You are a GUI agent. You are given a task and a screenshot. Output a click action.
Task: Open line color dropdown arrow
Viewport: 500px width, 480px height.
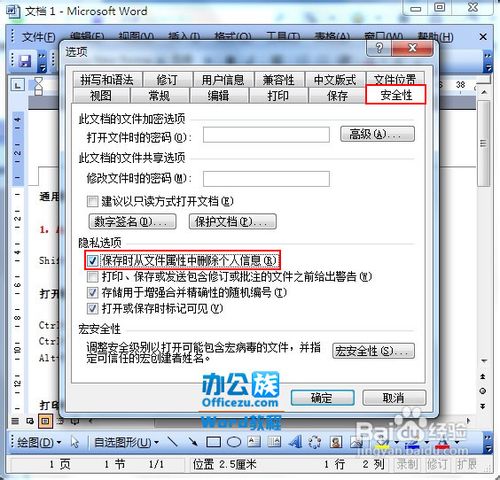tap(427, 442)
